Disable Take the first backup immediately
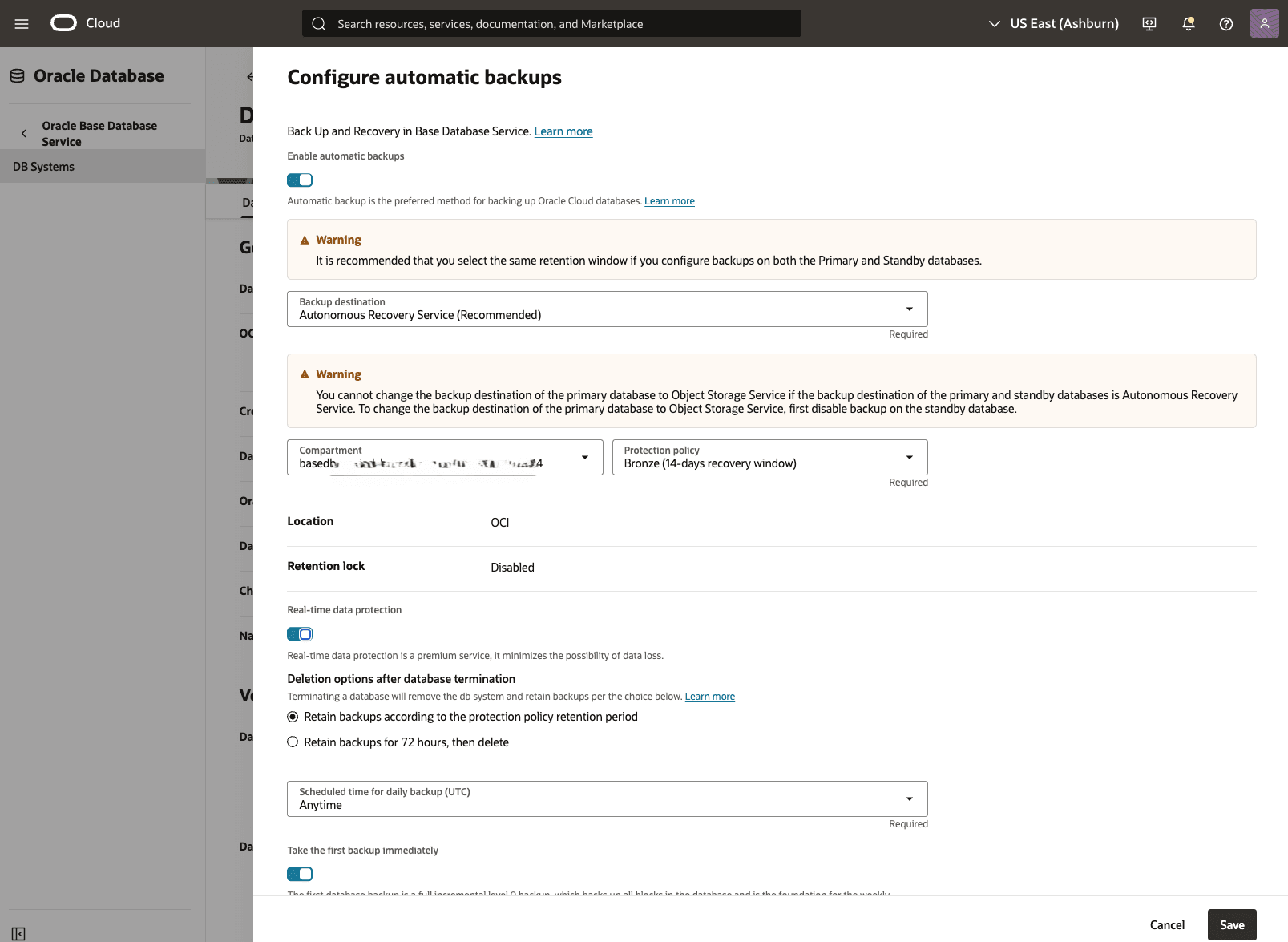Screen dimensions: 1288x942 tap(299, 874)
